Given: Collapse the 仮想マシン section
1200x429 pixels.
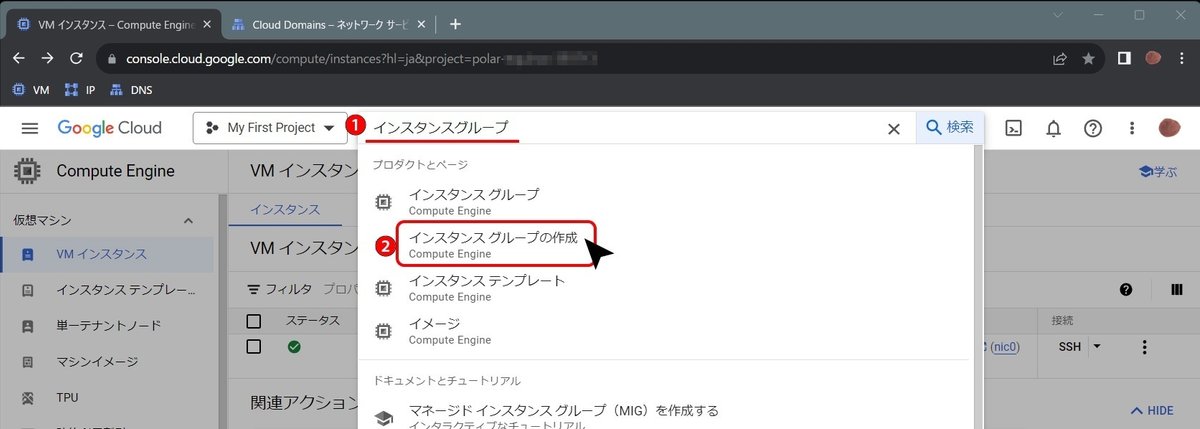Looking at the screenshot, I should (x=187, y=220).
